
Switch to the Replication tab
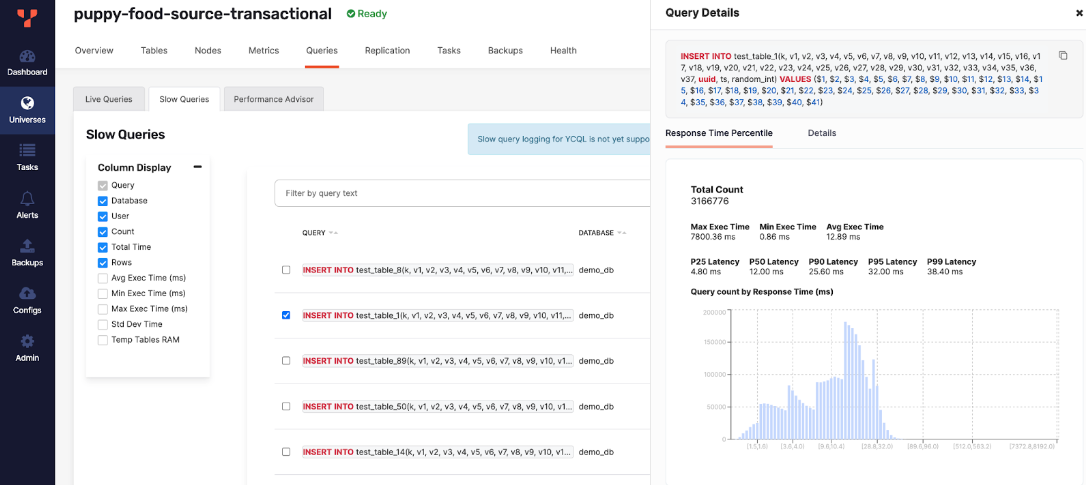click(x=387, y=51)
